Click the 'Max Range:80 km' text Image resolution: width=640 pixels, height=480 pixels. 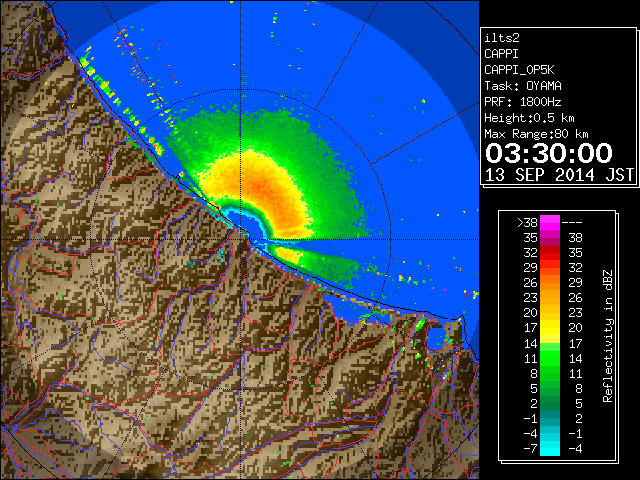click(536, 134)
